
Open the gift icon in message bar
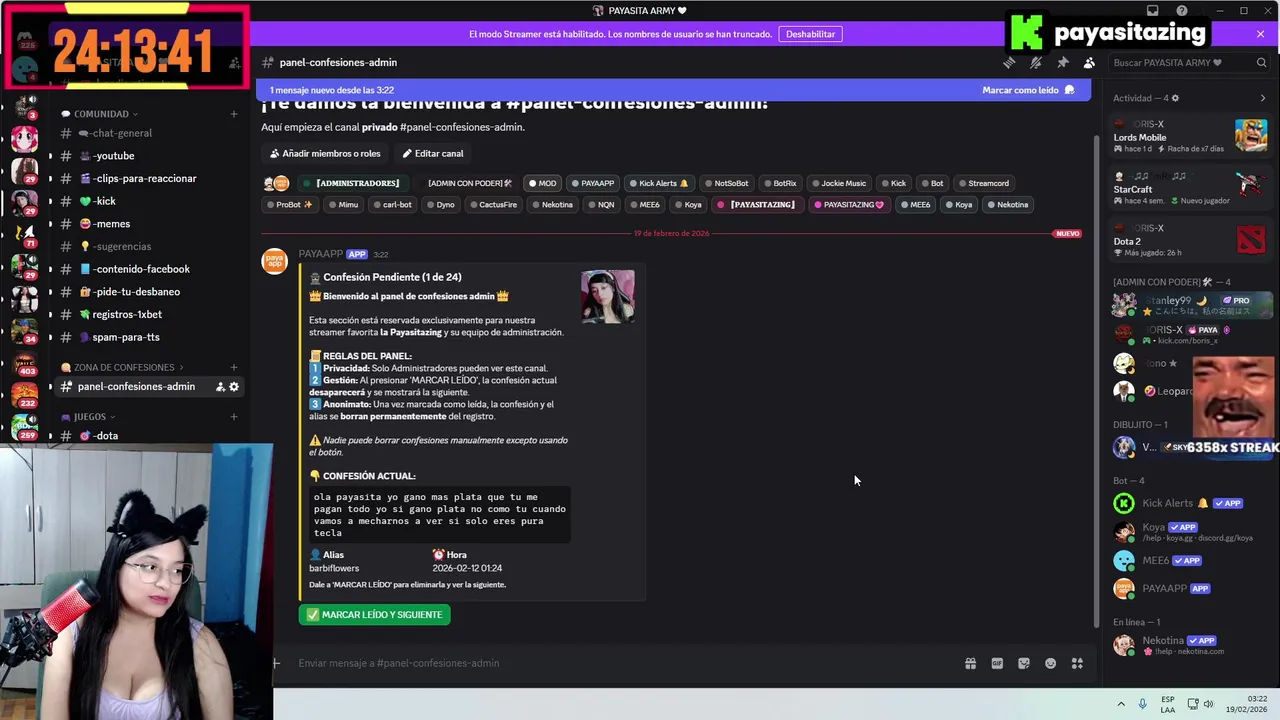970,663
